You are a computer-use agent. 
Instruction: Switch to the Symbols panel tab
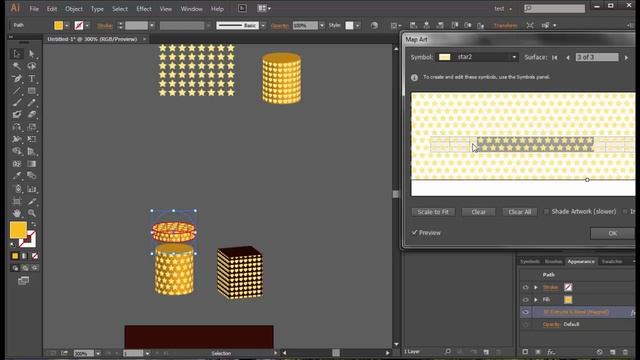(x=530, y=261)
